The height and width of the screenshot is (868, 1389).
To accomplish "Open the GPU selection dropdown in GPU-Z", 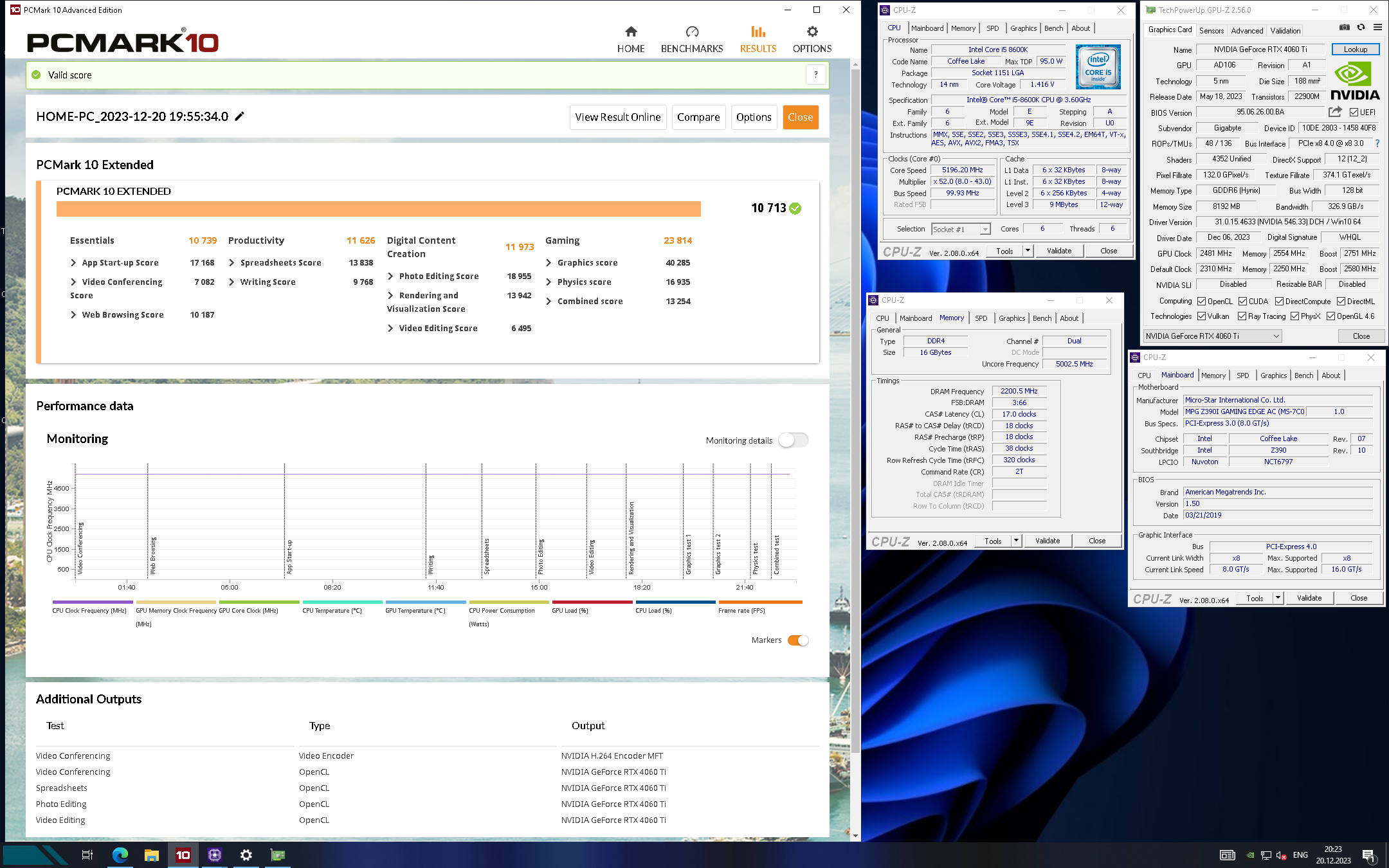I will point(1213,336).
